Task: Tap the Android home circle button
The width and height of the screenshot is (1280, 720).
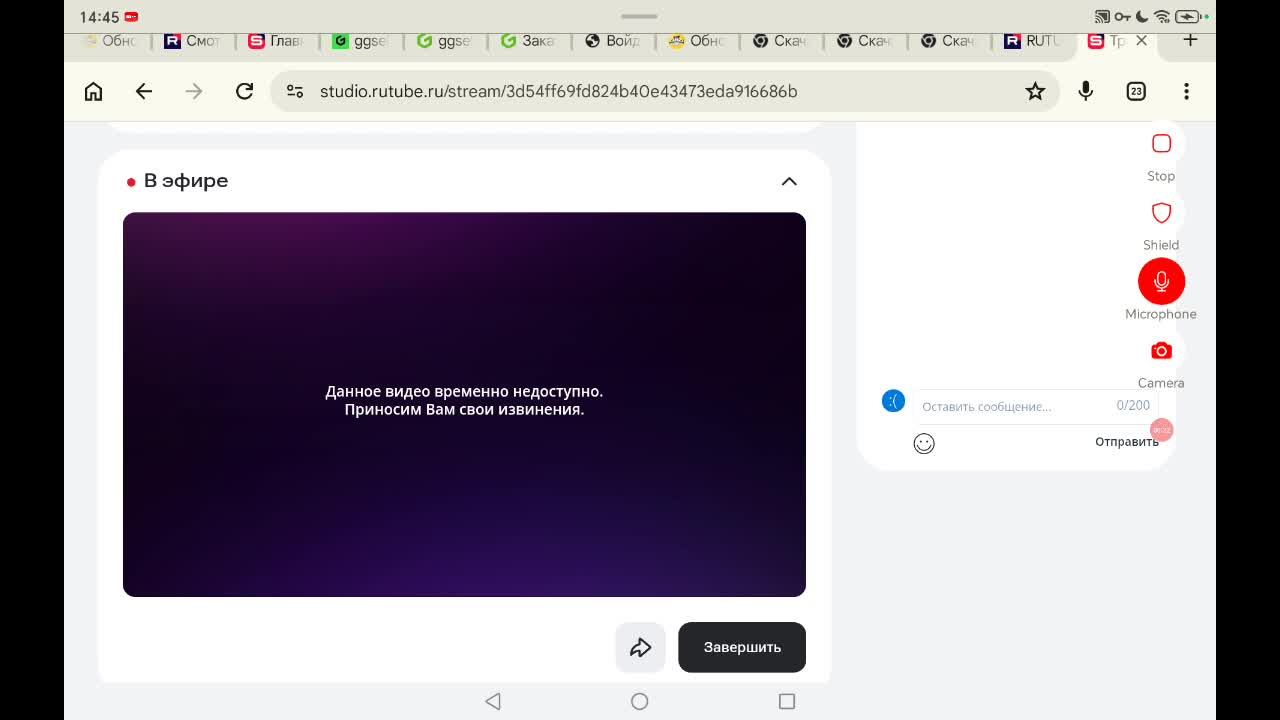Action: tap(640, 701)
